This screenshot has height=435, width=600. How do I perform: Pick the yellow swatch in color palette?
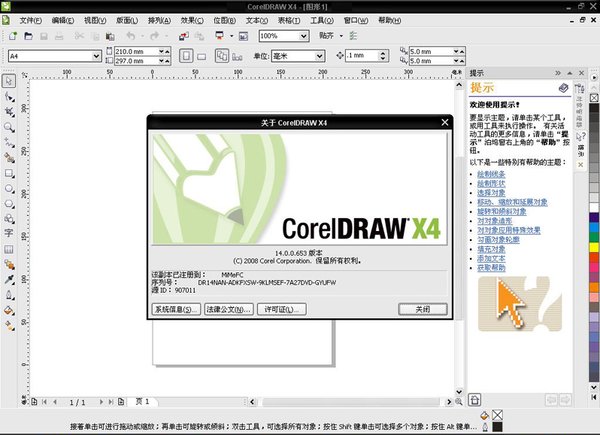(x=594, y=247)
